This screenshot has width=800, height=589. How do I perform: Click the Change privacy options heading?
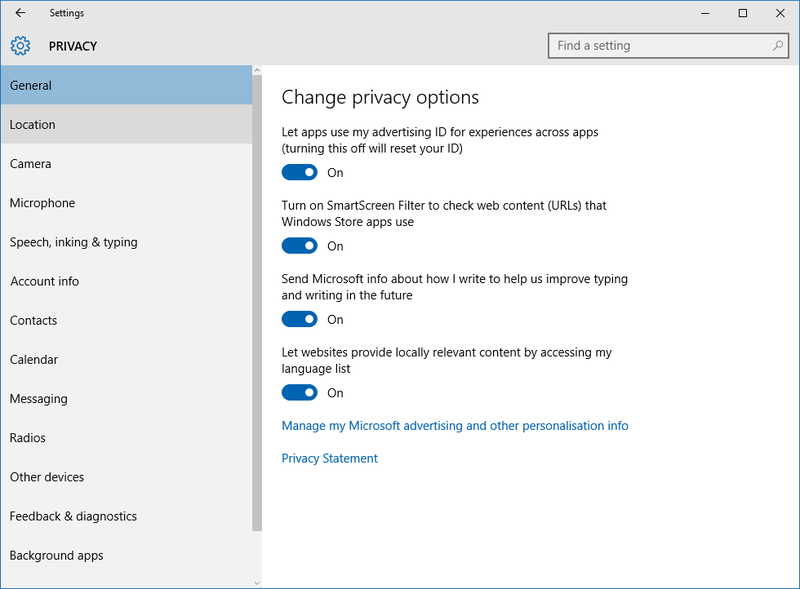(x=380, y=97)
